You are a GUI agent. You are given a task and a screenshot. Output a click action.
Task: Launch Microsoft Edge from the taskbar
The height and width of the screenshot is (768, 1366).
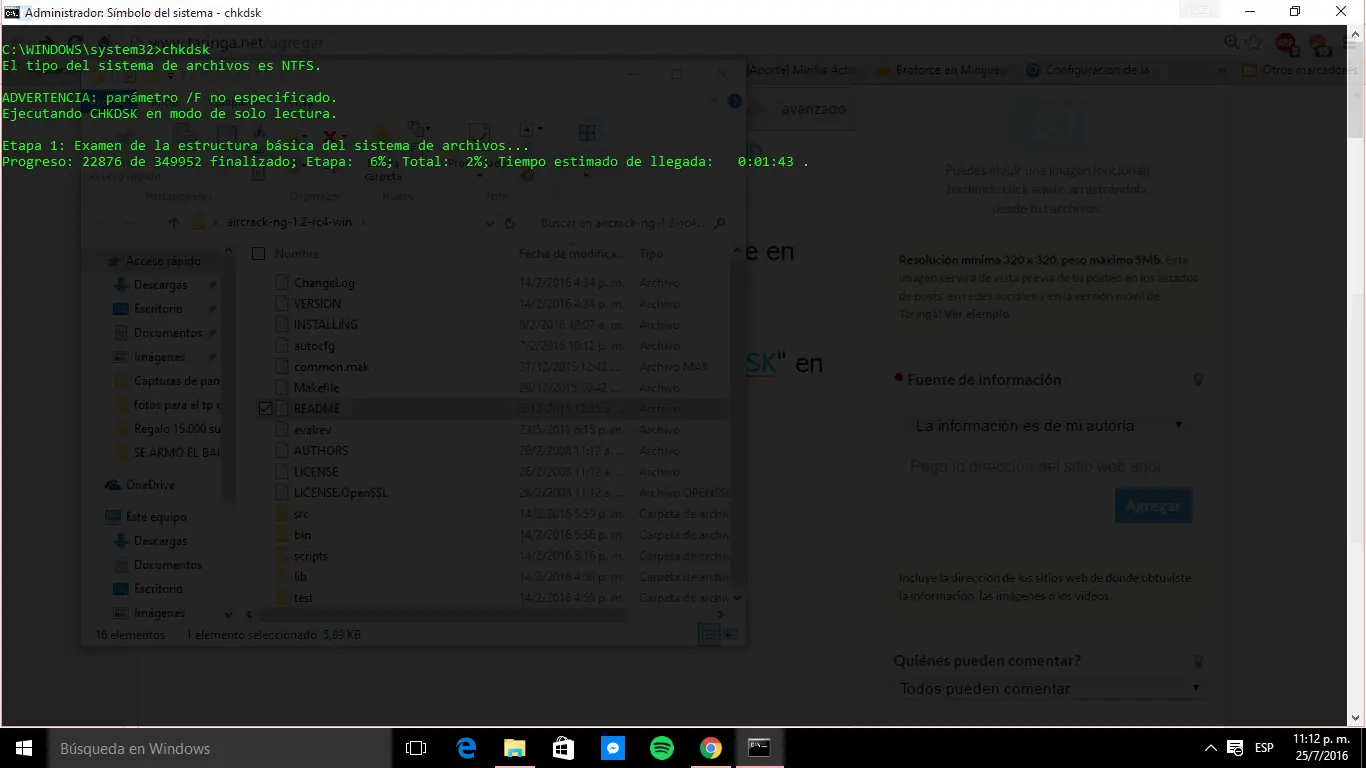466,748
